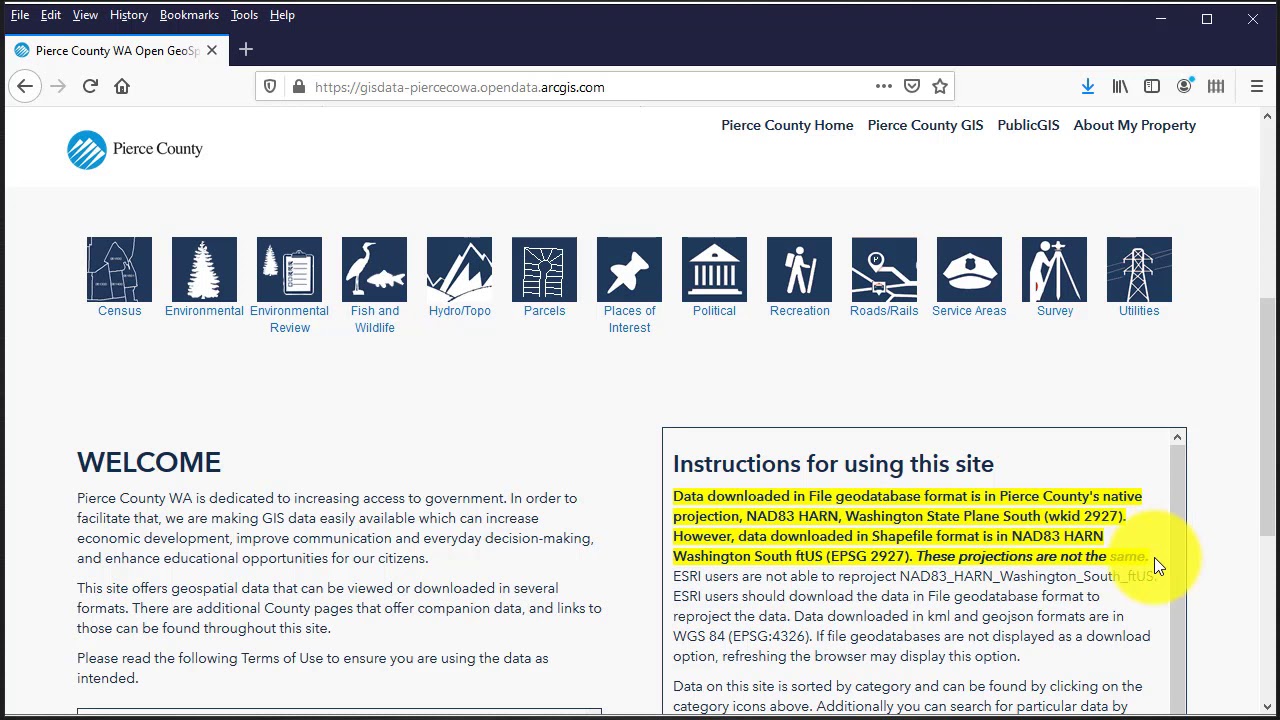Image resolution: width=1280 pixels, height=720 pixels.
Task: Open the File menu
Action: pos(20,15)
